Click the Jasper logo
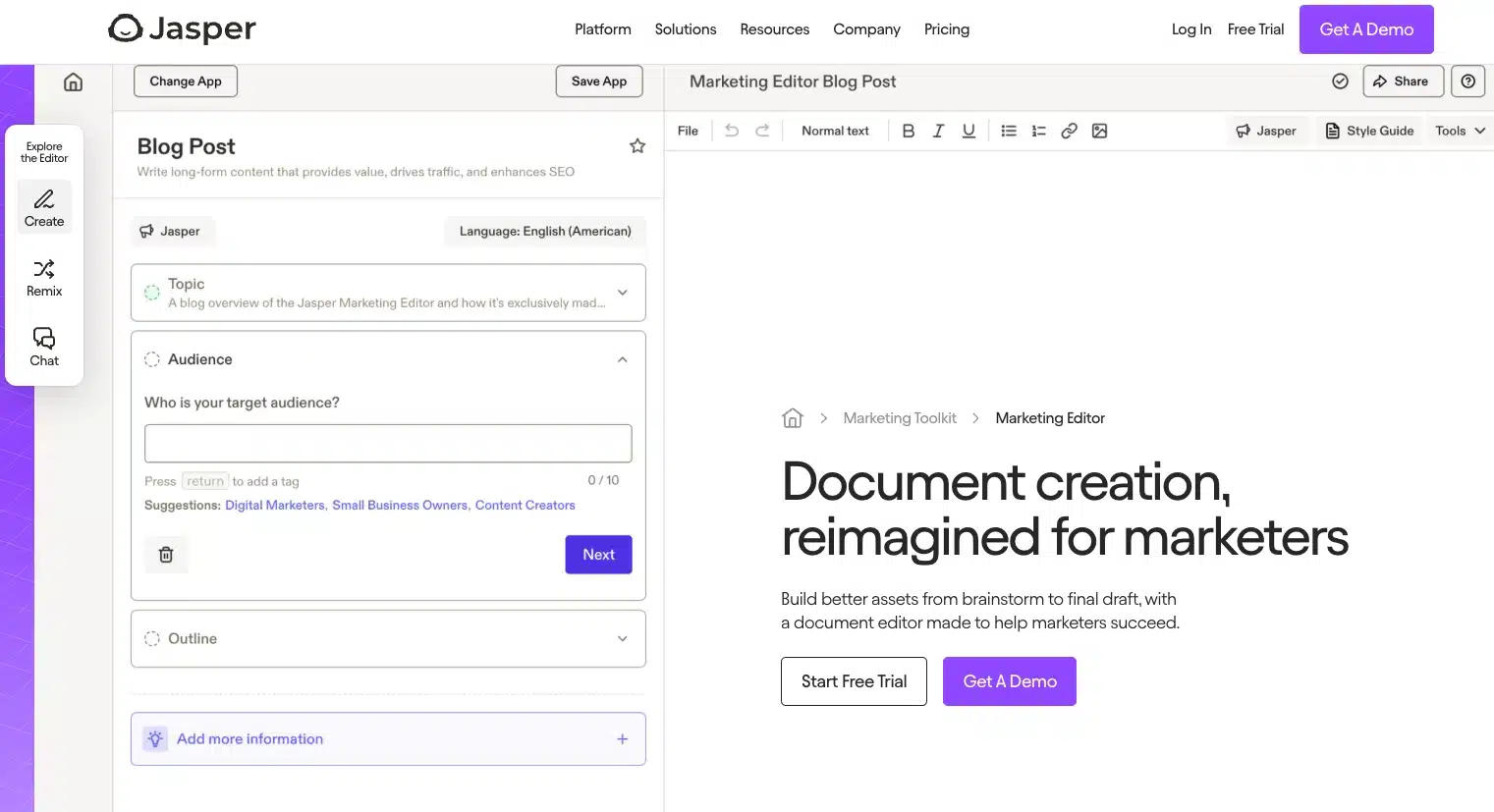The height and width of the screenshot is (812, 1494). coord(182,28)
